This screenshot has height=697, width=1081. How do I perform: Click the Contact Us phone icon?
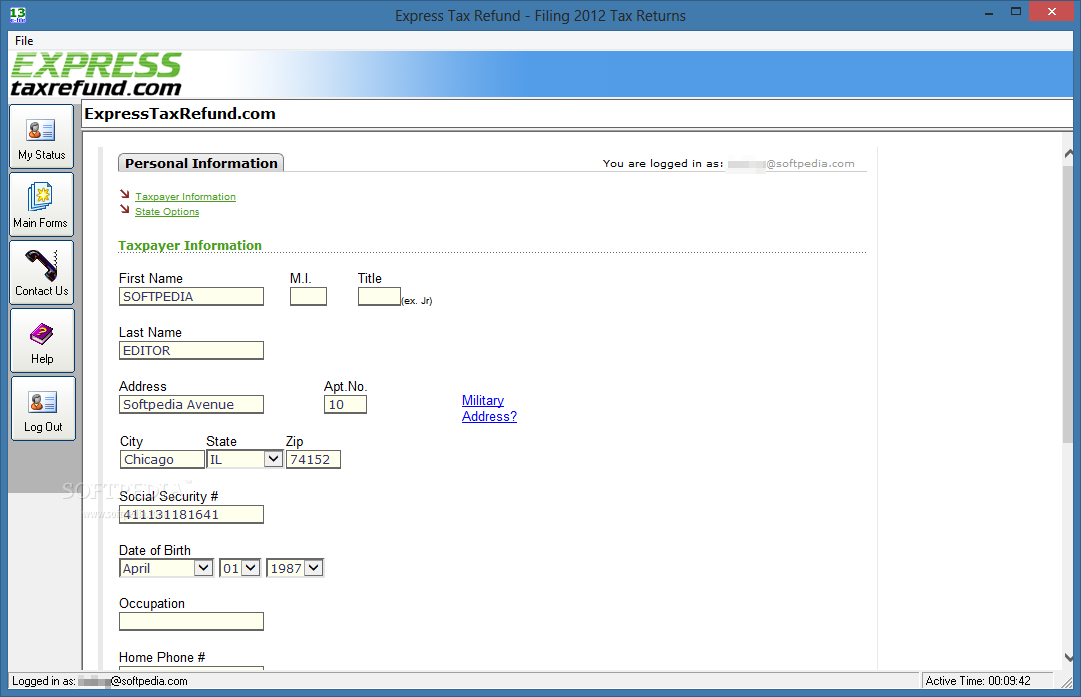coord(41,266)
